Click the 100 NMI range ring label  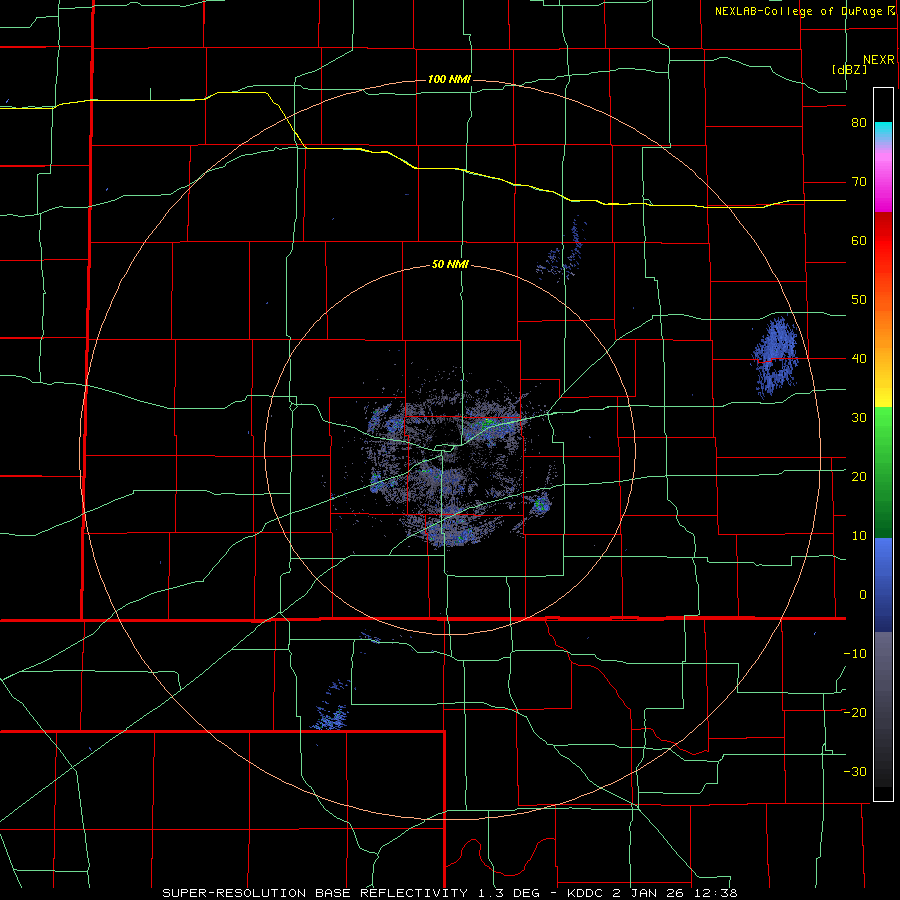[x=449, y=79]
